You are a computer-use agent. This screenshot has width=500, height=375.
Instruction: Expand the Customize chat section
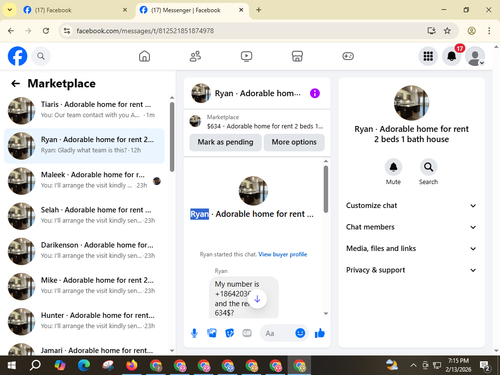pos(411,206)
